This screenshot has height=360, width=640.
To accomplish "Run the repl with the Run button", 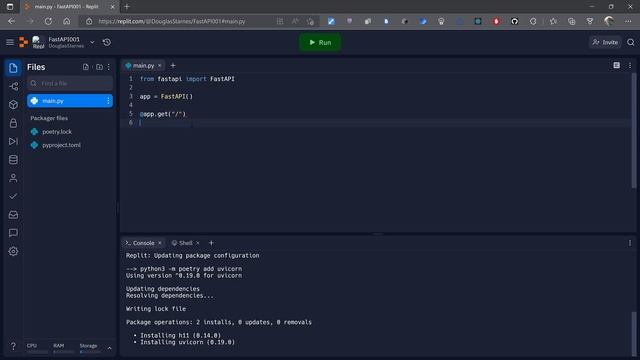I will pos(320,42).
